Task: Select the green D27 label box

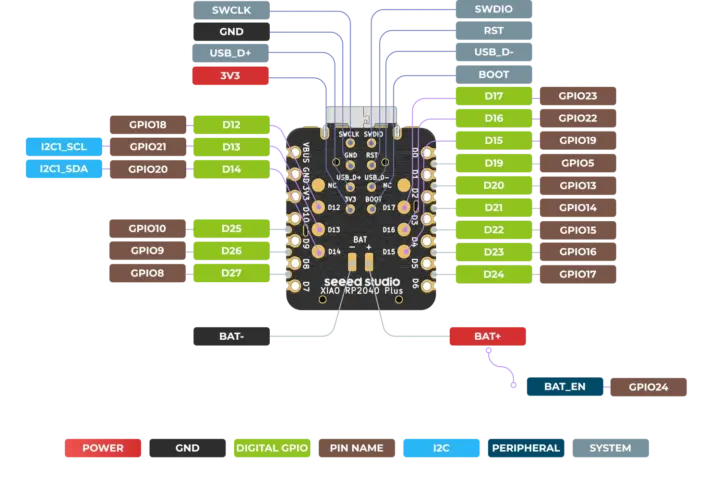Action: (231, 273)
